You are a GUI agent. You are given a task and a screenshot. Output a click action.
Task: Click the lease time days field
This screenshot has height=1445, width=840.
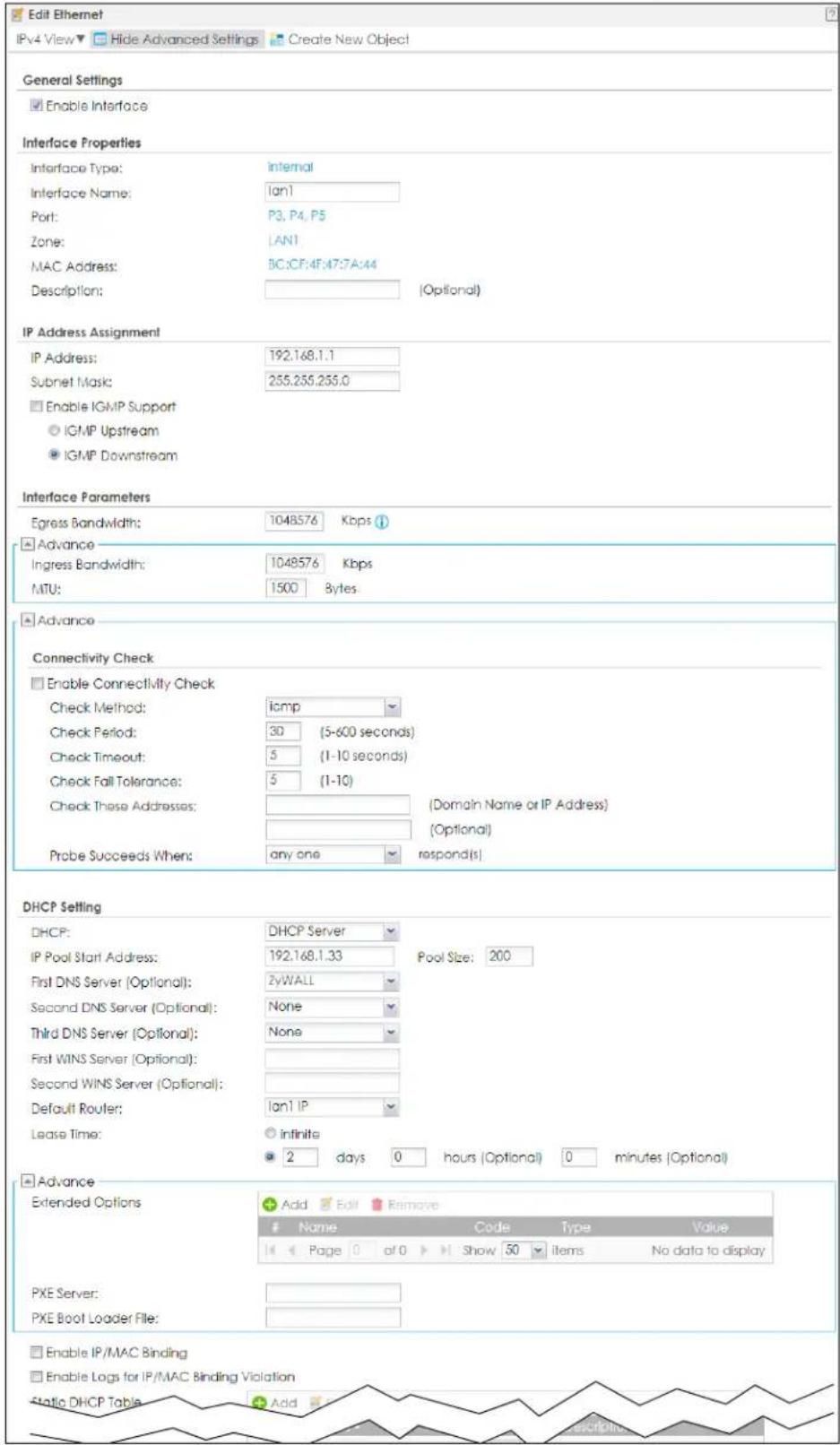(300, 1157)
